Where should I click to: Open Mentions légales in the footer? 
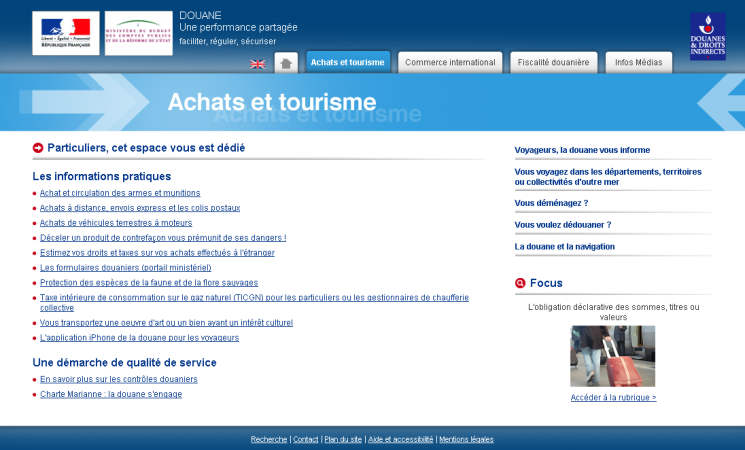coord(466,440)
